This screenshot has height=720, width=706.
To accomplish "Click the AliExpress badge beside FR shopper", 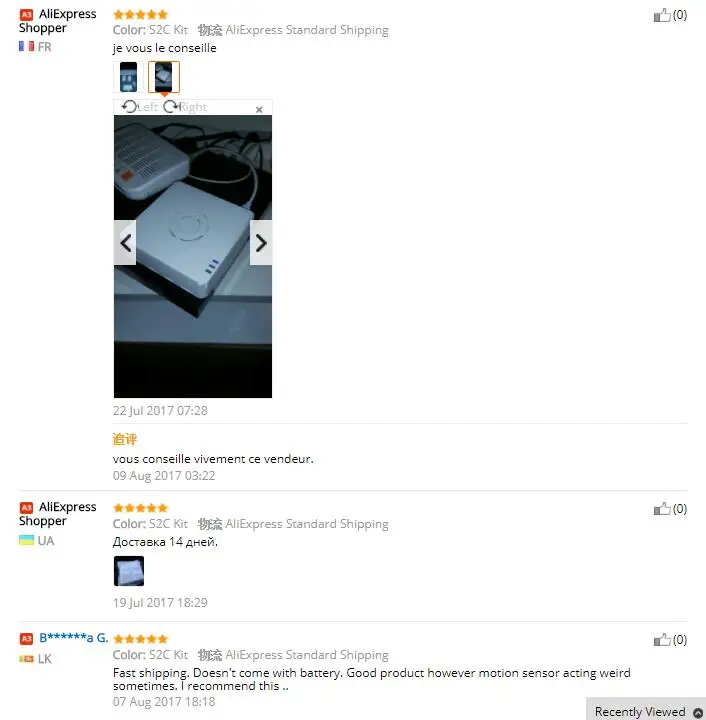I will coord(26,15).
